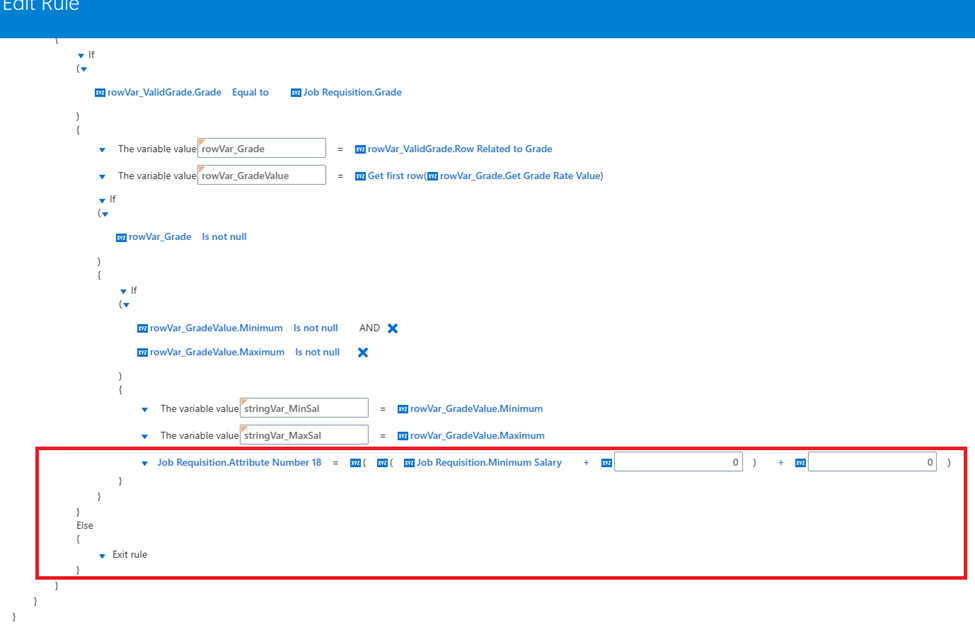The height and width of the screenshot is (625, 975).
Task: Click the XYZ icon next to Row Related to Grade
Action: point(360,148)
